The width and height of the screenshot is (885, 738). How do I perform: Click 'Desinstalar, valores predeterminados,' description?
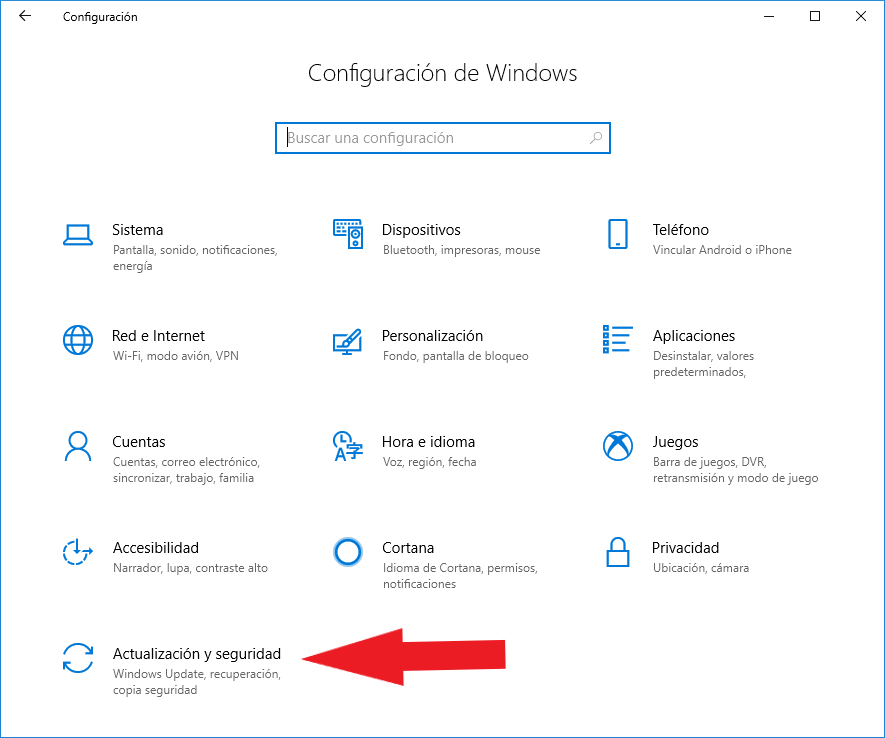pos(703,364)
